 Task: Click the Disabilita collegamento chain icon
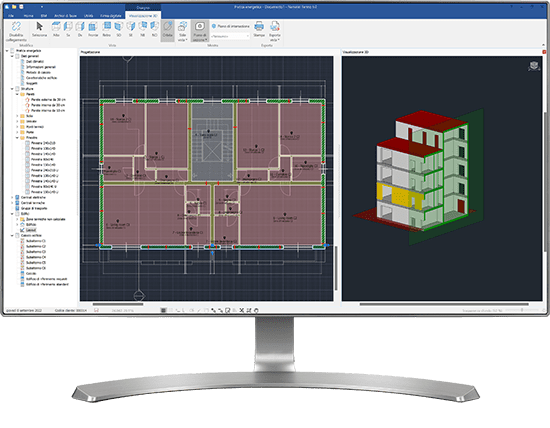click(x=16, y=27)
